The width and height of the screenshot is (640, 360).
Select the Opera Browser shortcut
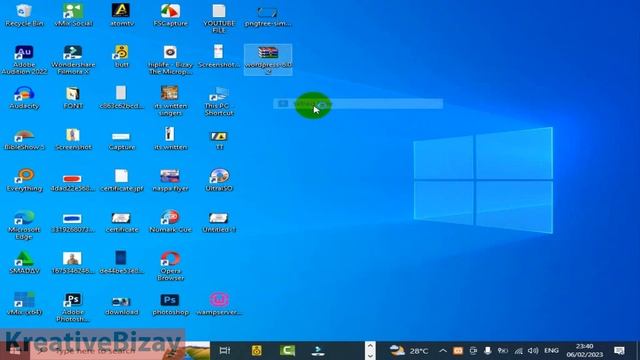170,265
